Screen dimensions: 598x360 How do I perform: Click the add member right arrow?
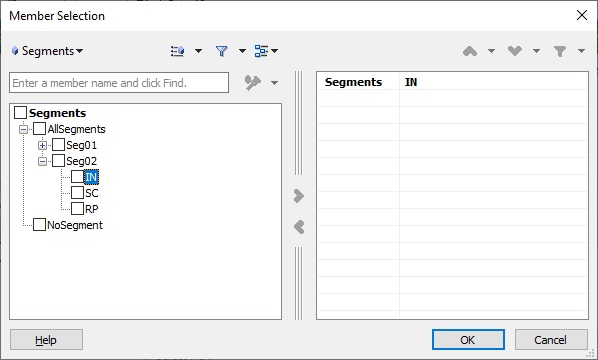pyautogui.click(x=299, y=196)
